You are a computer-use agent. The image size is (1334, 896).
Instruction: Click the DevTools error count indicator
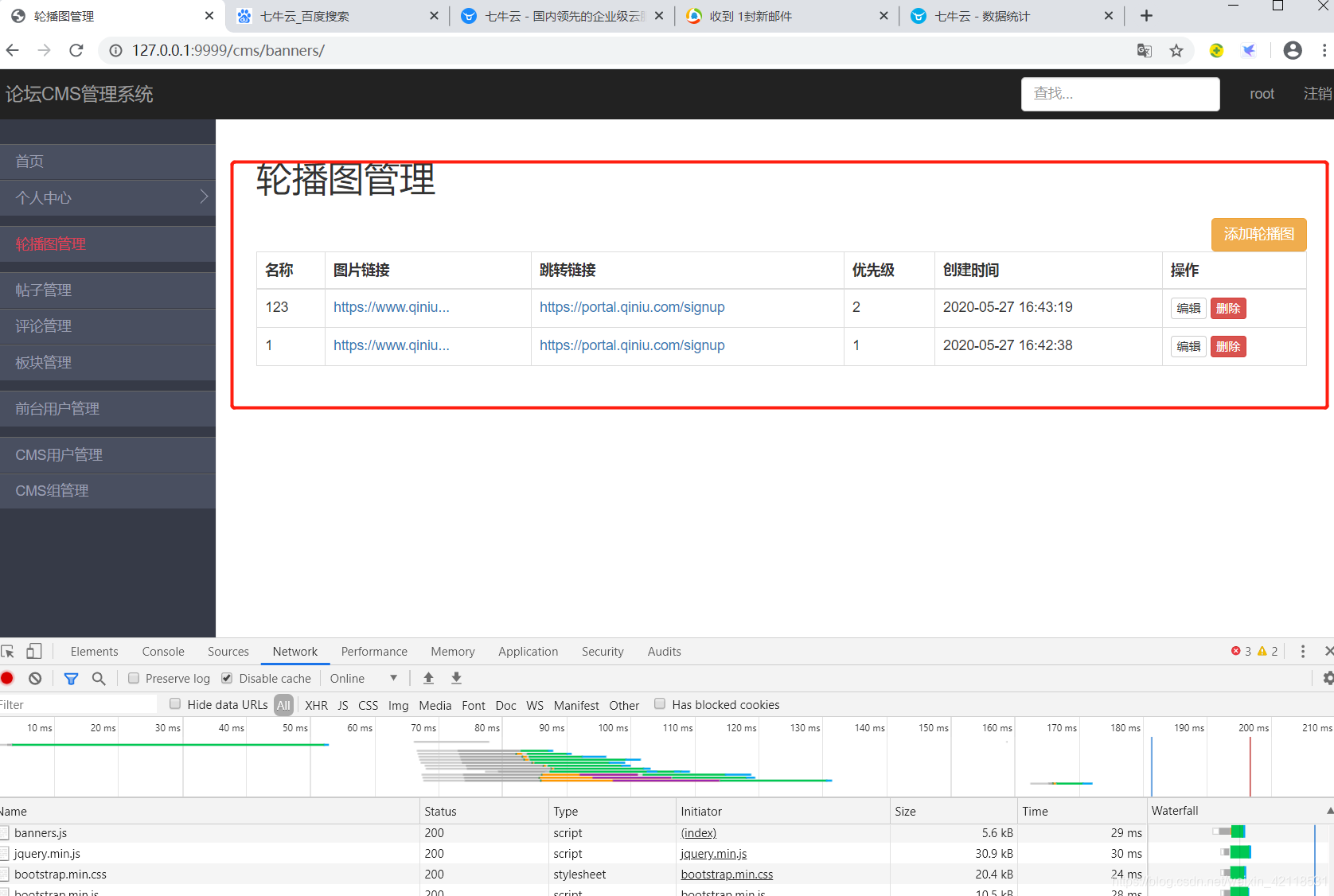pyautogui.click(x=1241, y=651)
